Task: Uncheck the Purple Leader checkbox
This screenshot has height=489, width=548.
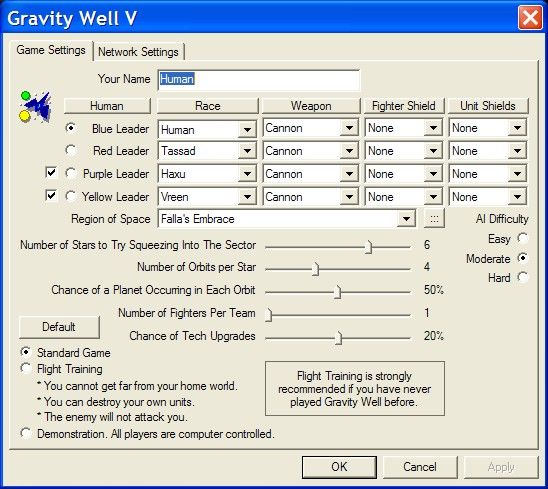Action: pyautogui.click(x=51, y=172)
